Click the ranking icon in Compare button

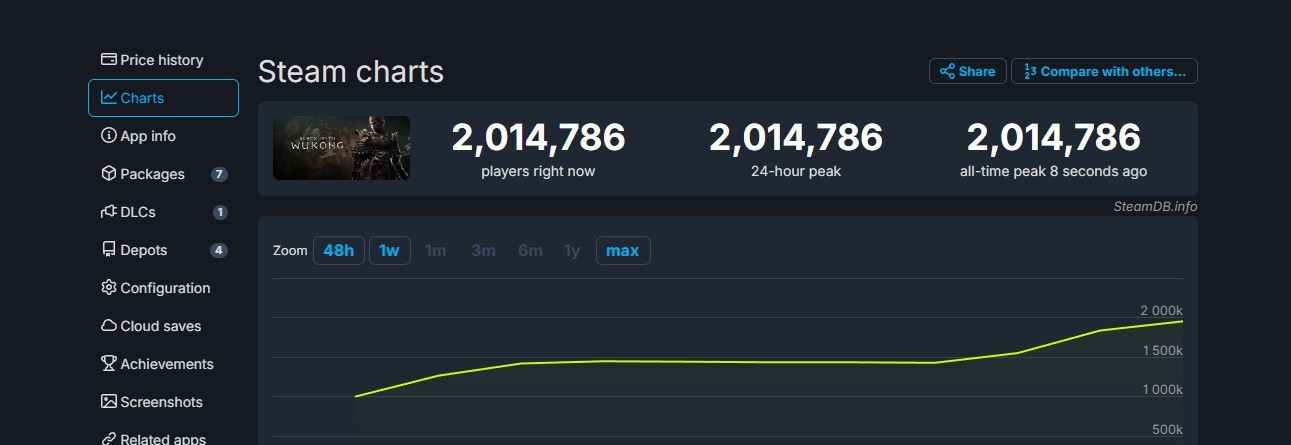(x=1030, y=71)
